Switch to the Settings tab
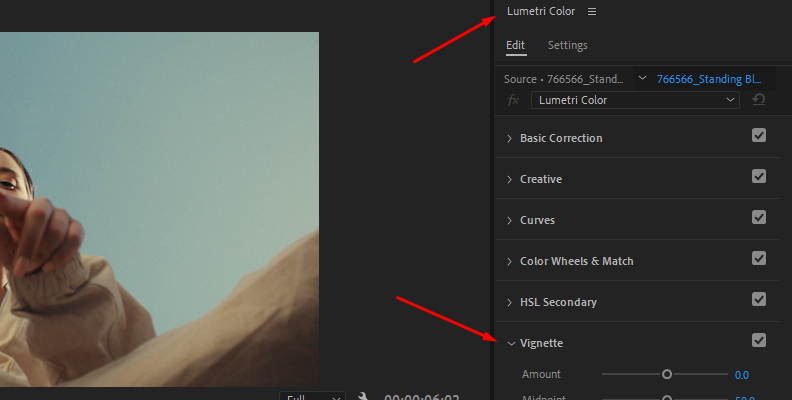This screenshot has width=792, height=400. coord(567,45)
